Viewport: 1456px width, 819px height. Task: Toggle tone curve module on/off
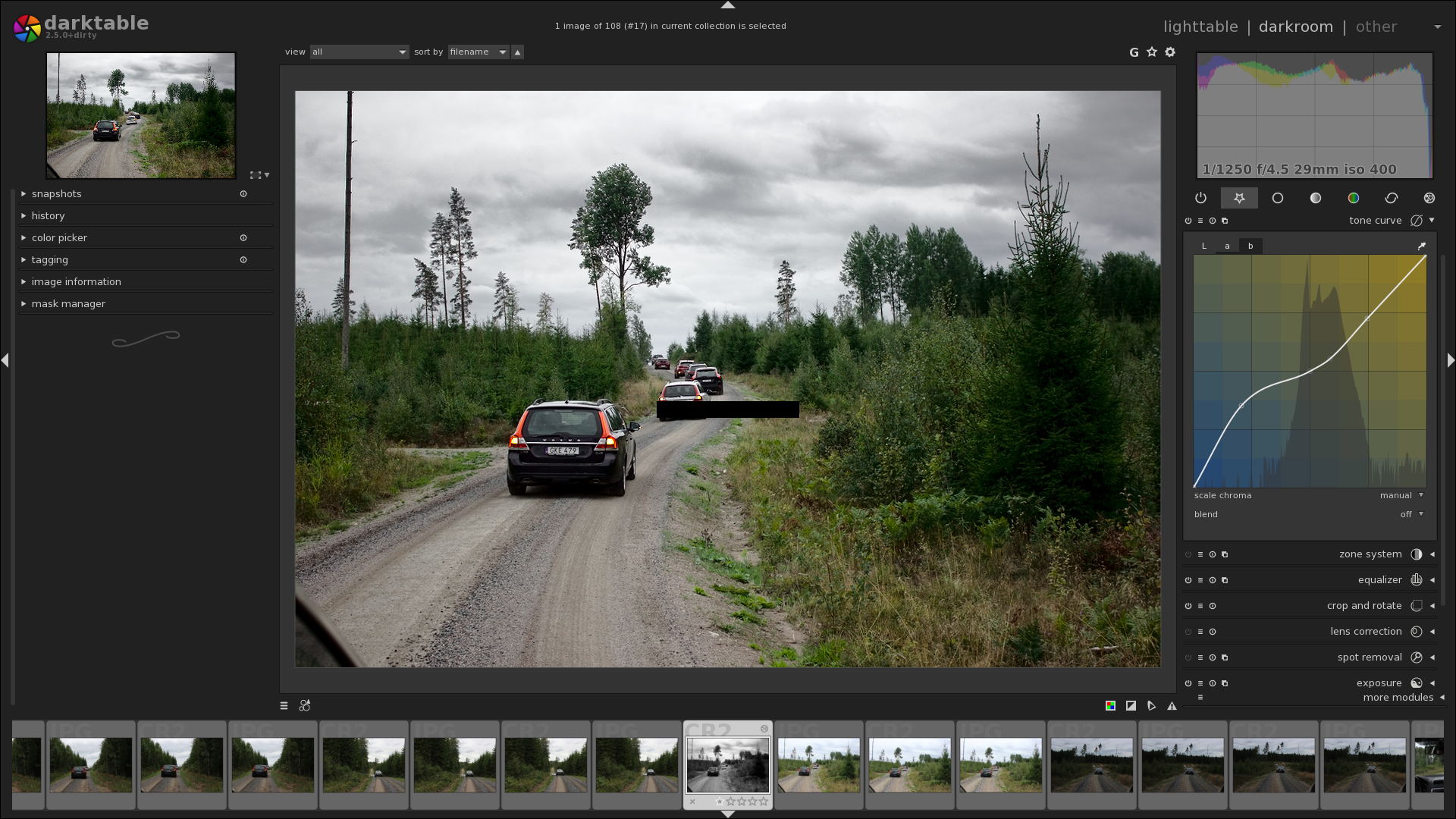click(x=1188, y=221)
